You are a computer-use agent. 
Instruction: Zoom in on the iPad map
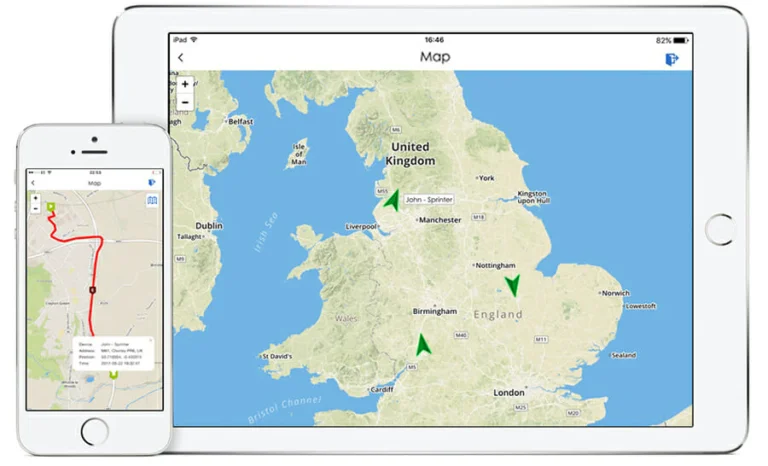(x=185, y=85)
